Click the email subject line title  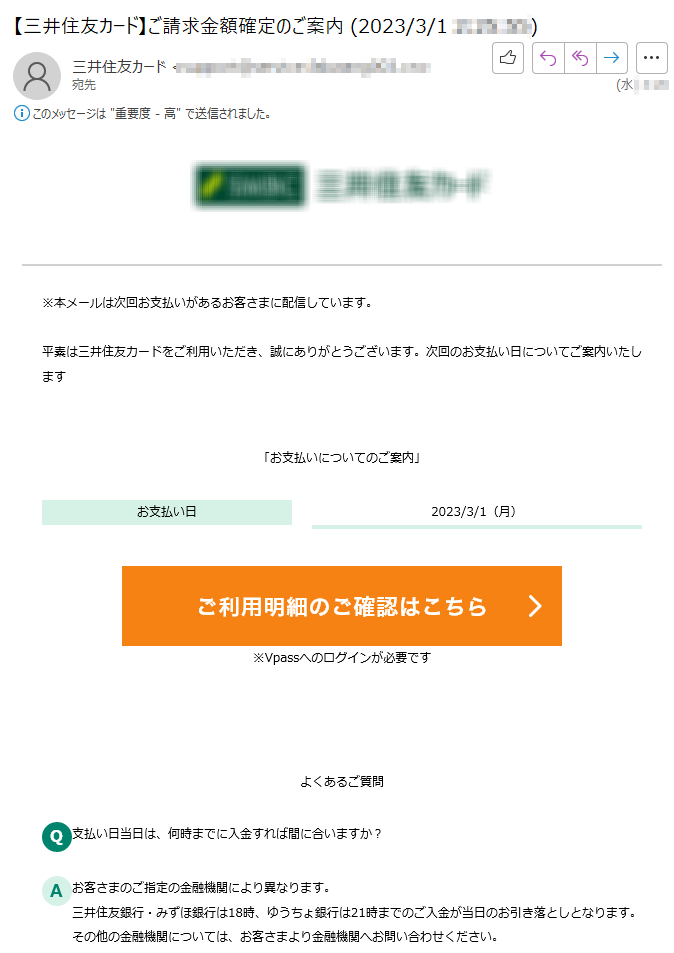pyautogui.click(x=275, y=26)
